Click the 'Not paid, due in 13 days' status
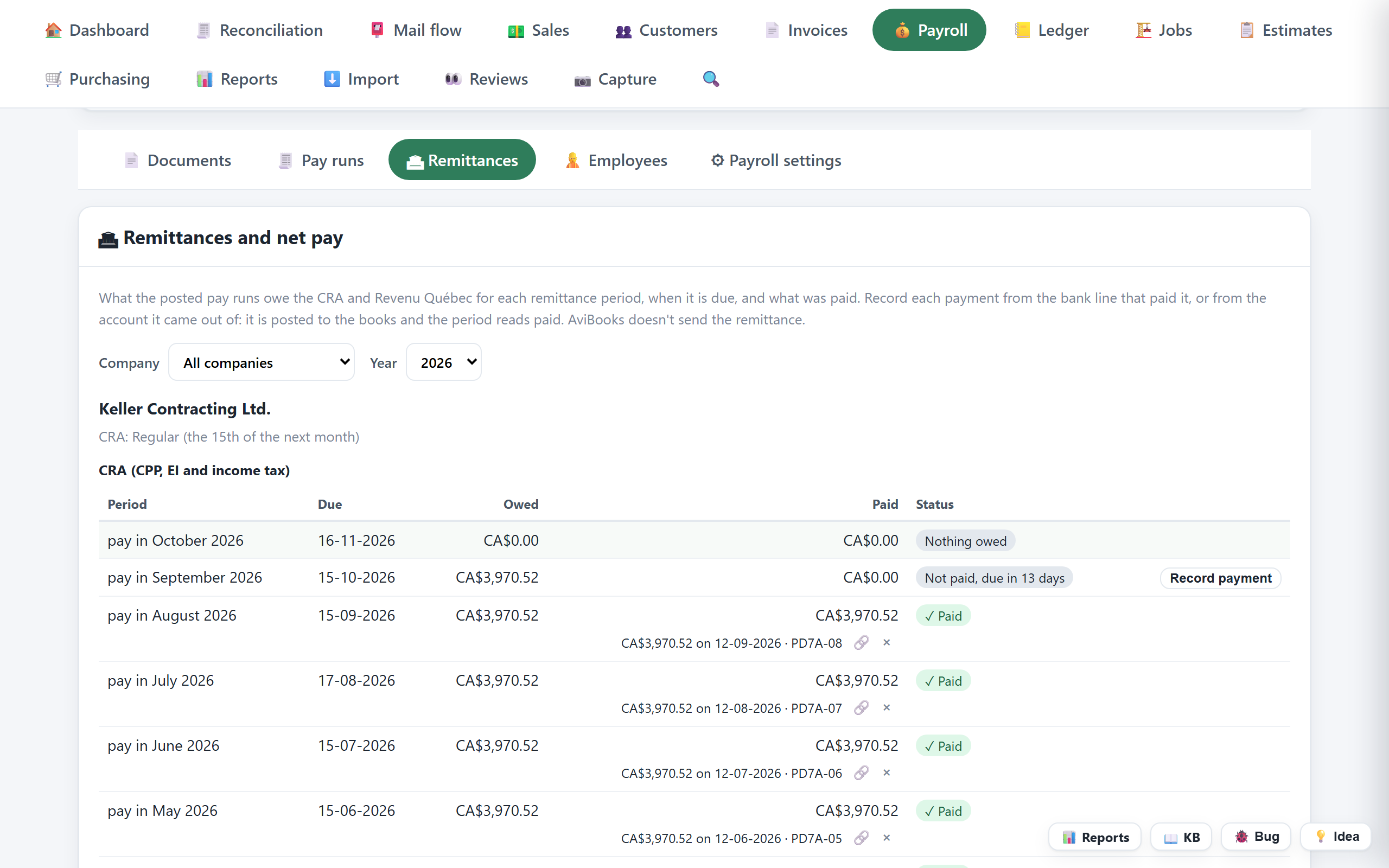The width and height of the screenshot is (1389, 868). pyautogui.click(x=994, y=578)
